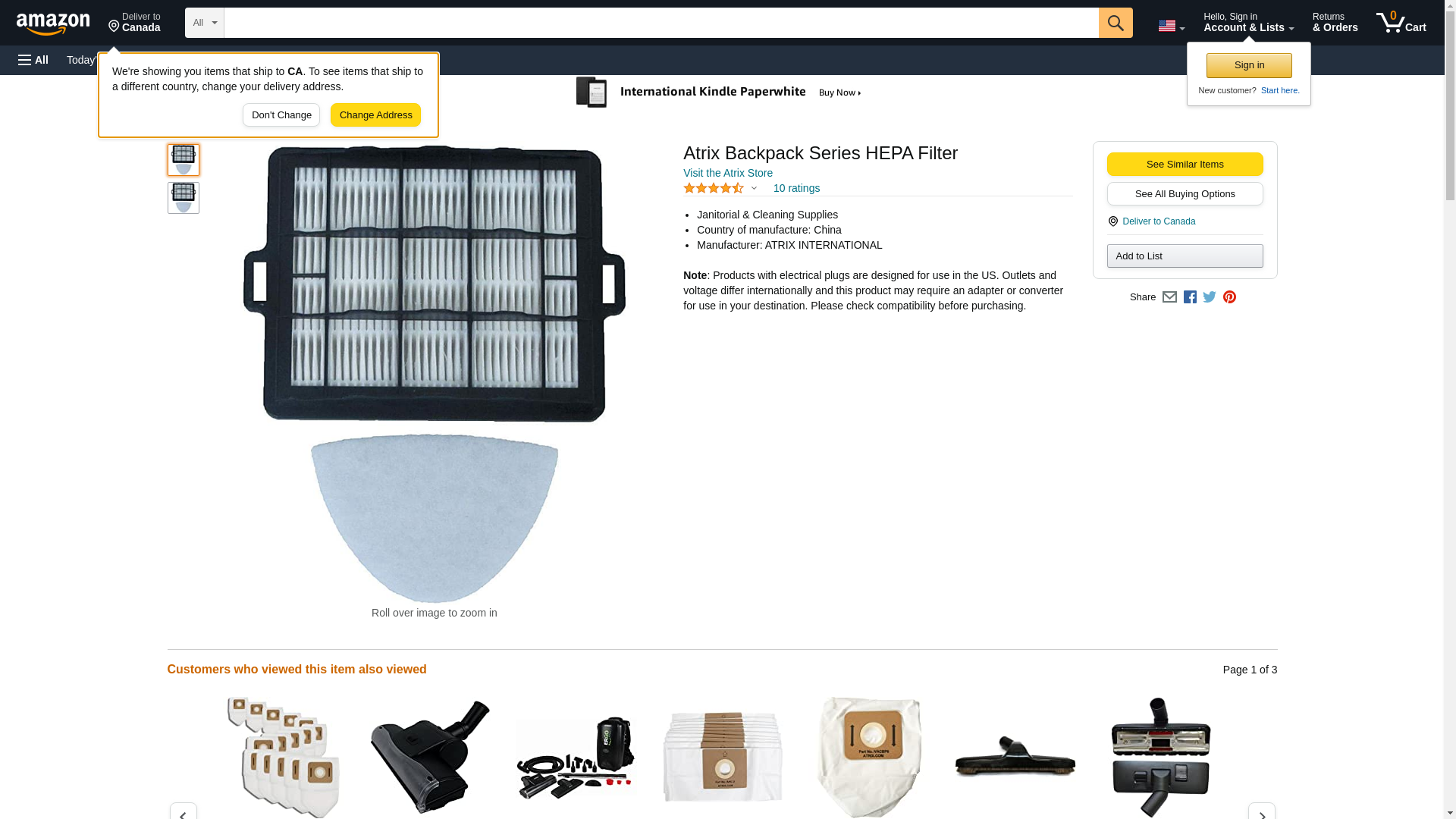This screenshot has height=819, width=1456.
Task: Click inside the Amazon search field
Action: [661, 23]
